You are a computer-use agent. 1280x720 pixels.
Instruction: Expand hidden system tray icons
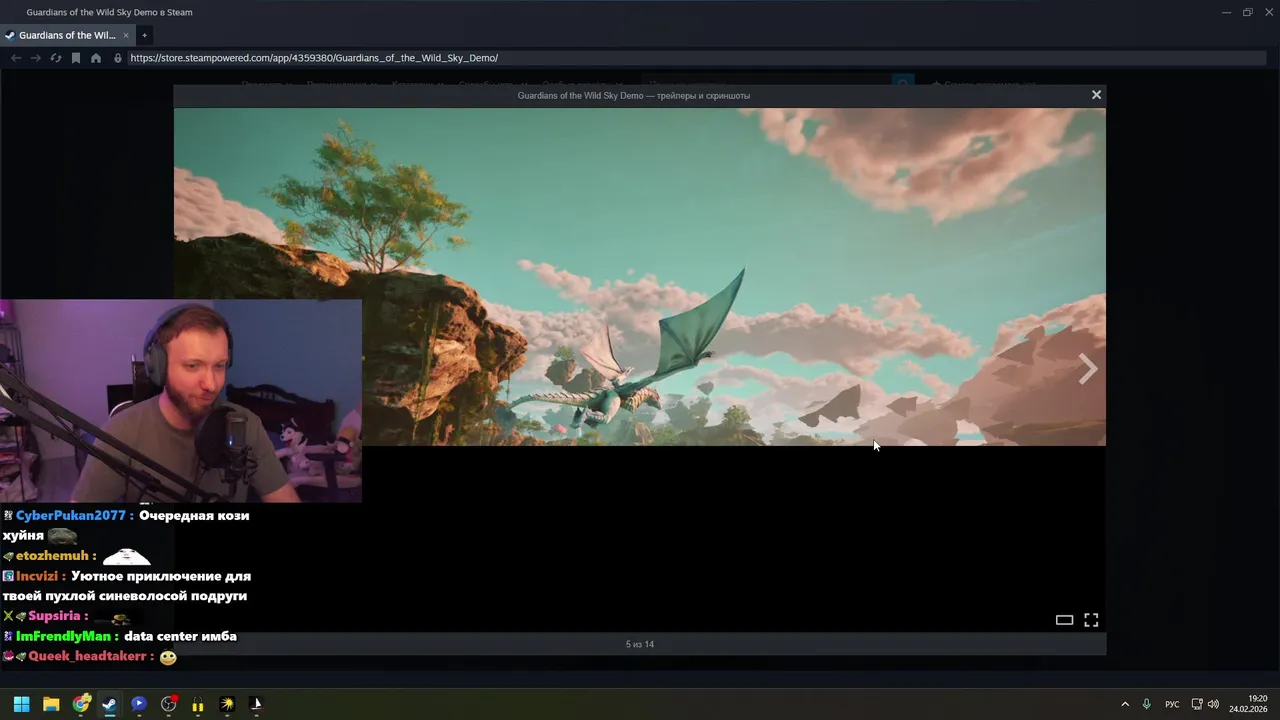[x=1125, y=704]
